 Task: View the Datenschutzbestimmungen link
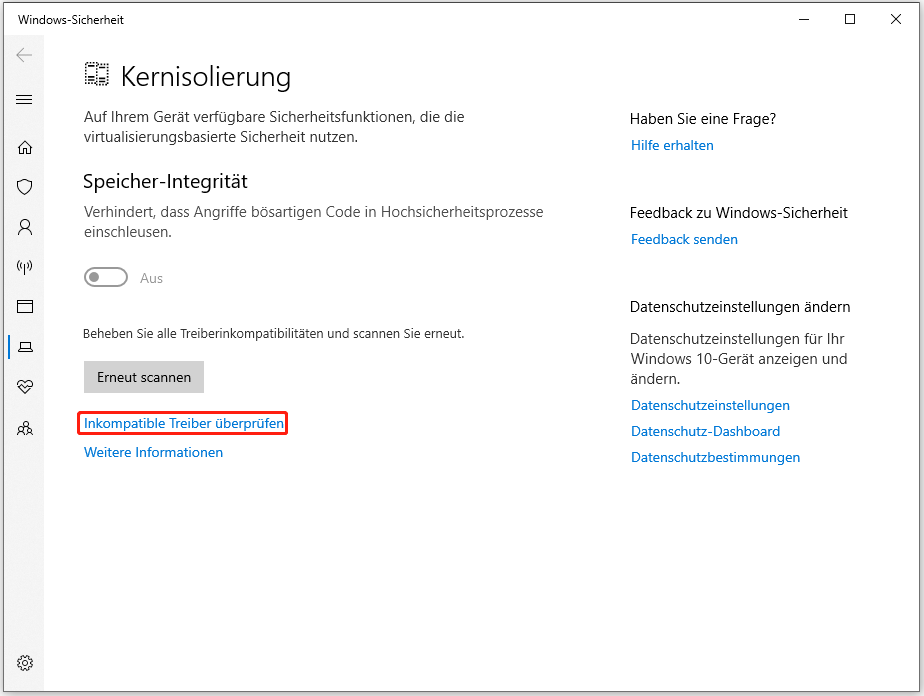[x=715, y=457]
